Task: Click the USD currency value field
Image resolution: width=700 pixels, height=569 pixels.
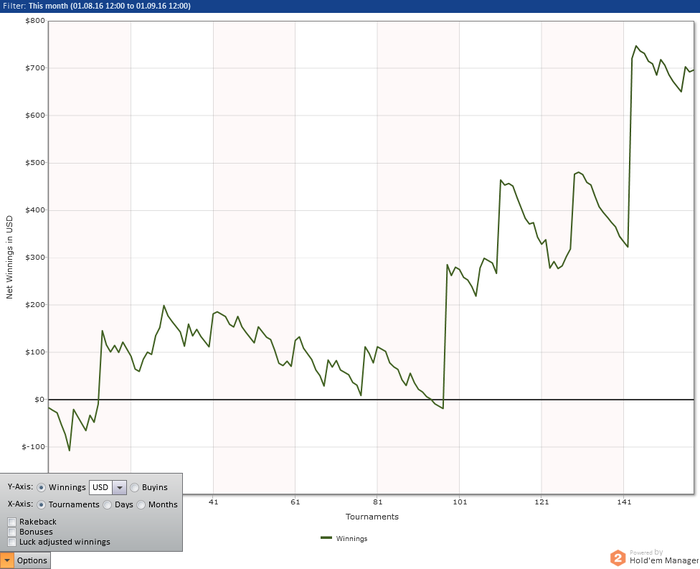Action: pos(101,487)
